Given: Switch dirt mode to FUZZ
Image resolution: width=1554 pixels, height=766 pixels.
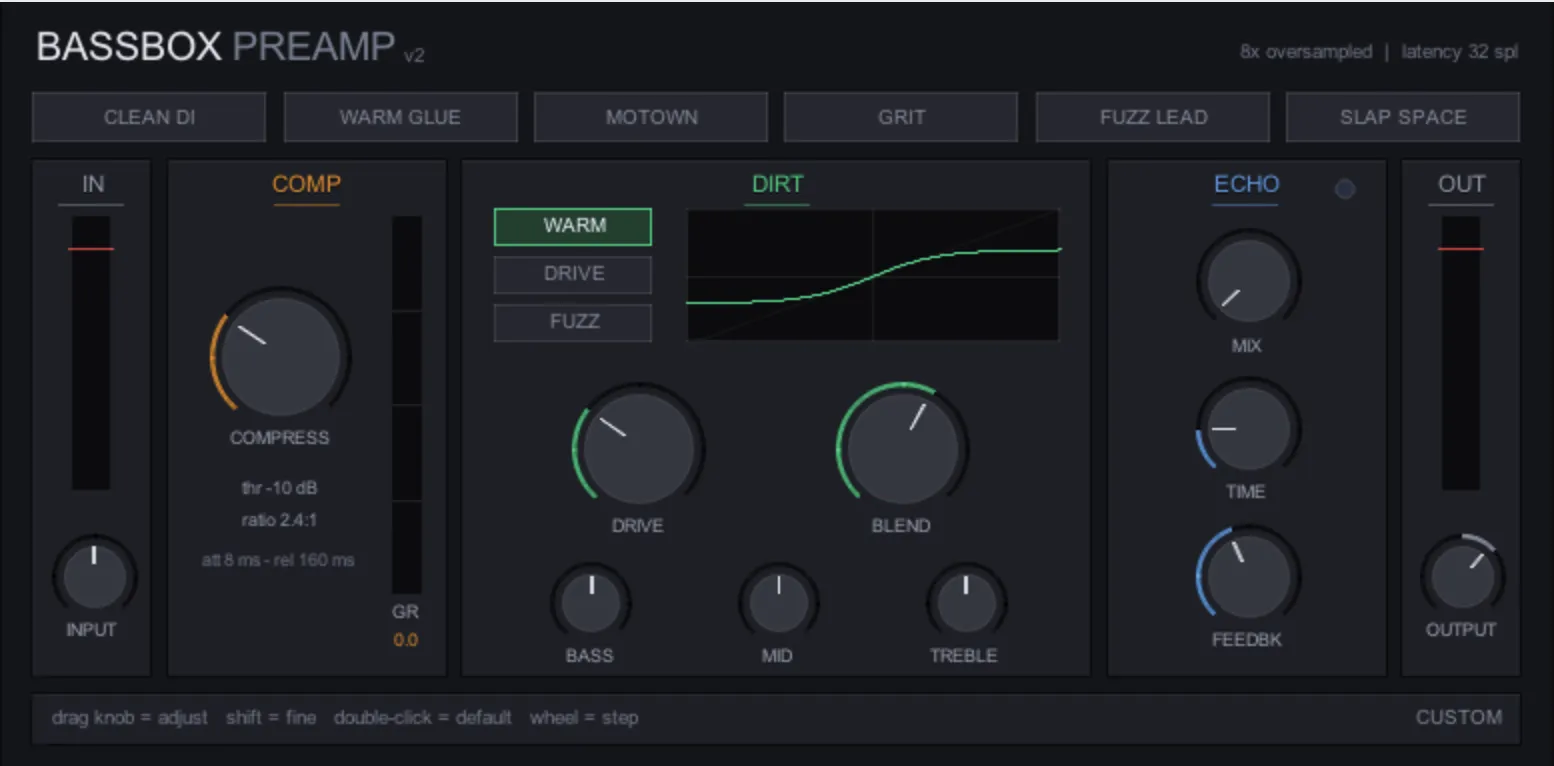Looking at the screenshot, I should [x=573, y=322].
